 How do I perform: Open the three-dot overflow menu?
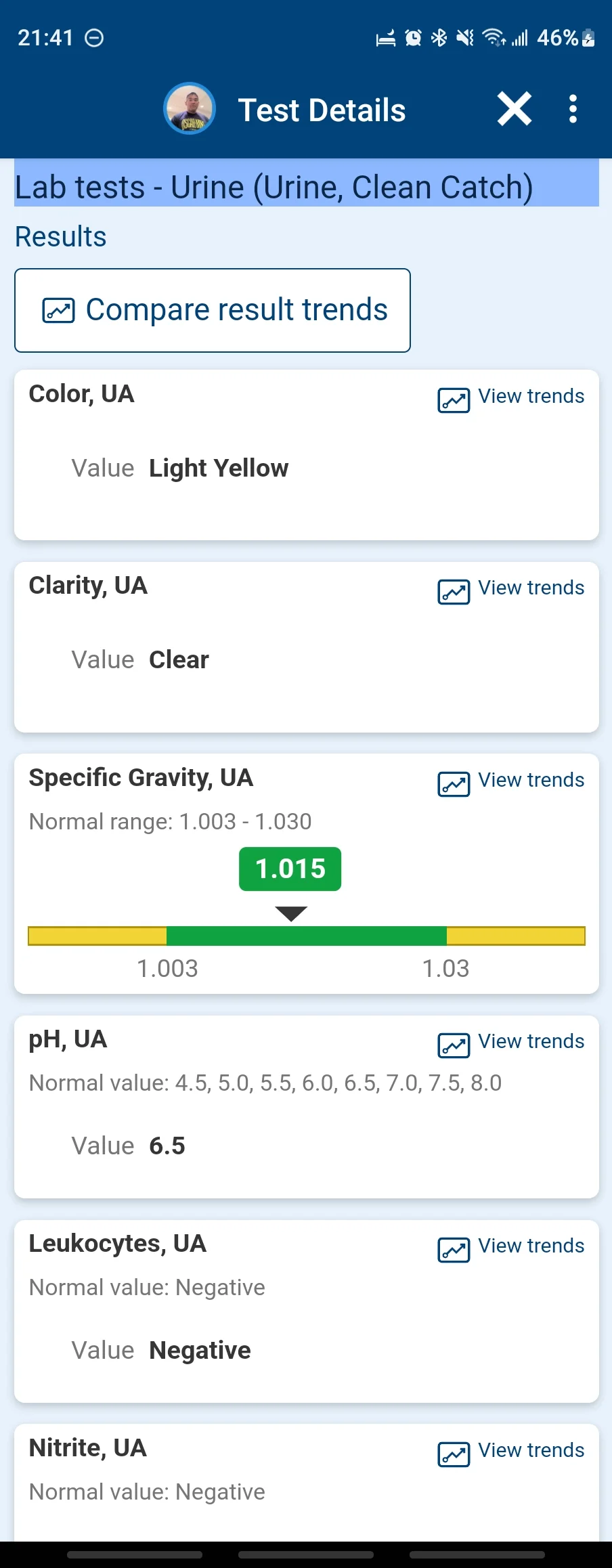[573, 109]
